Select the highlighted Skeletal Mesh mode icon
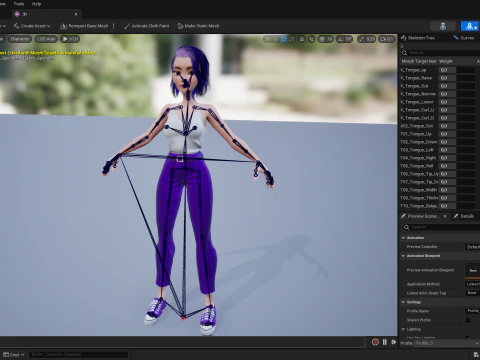 pos(470,26)
